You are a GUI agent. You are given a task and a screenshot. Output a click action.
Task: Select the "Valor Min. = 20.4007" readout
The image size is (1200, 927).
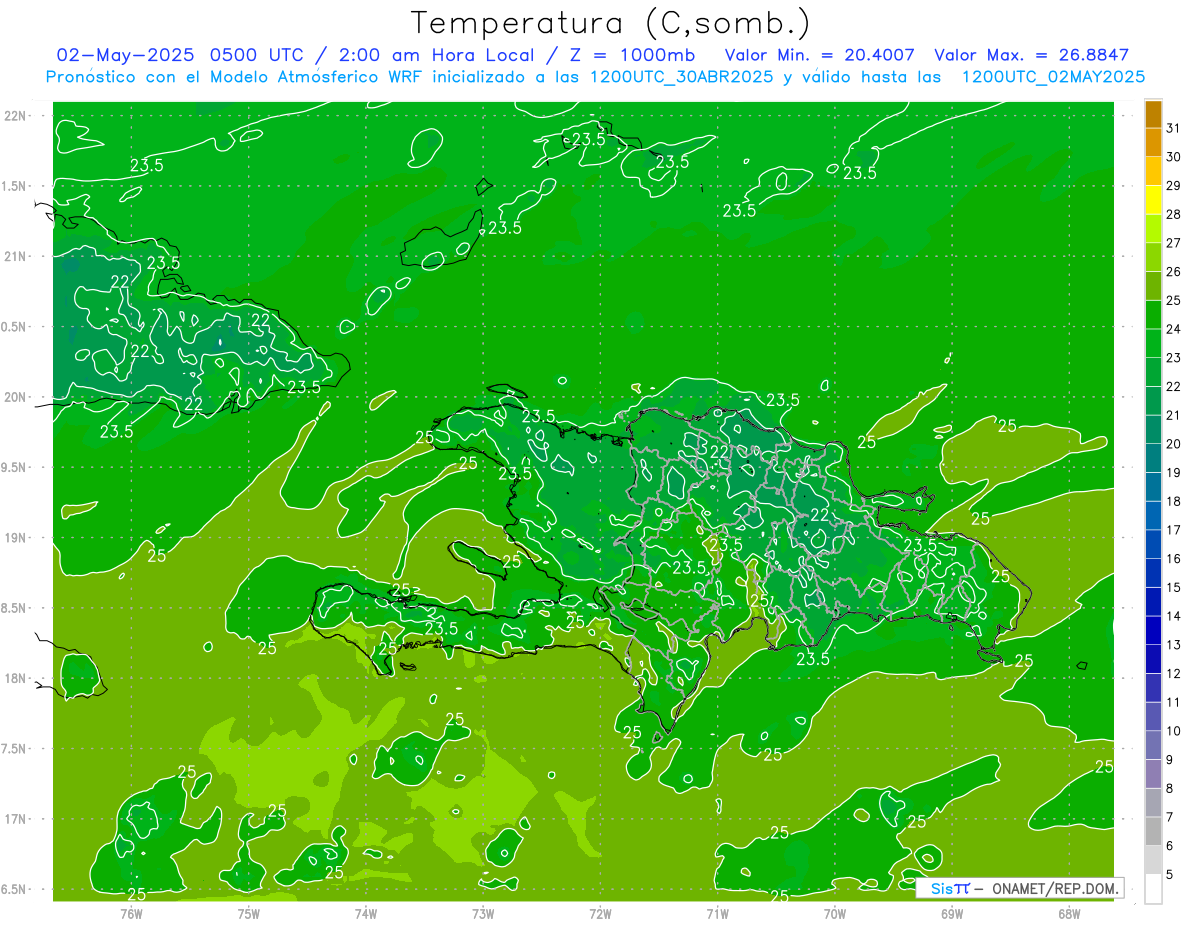pyautogui.click(x=820, y=55)
